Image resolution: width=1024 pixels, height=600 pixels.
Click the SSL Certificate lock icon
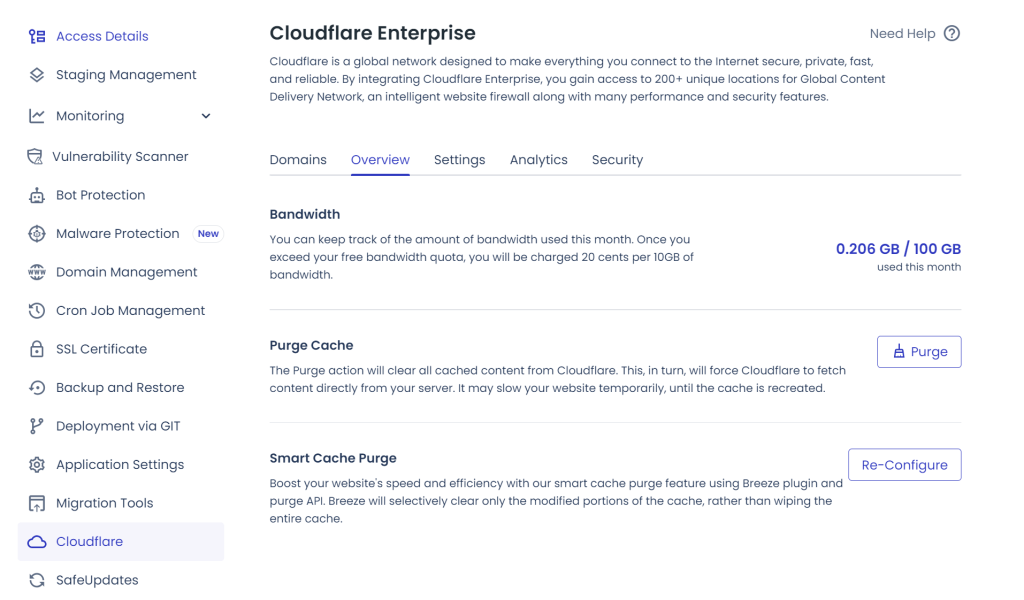tap(37, 350)
